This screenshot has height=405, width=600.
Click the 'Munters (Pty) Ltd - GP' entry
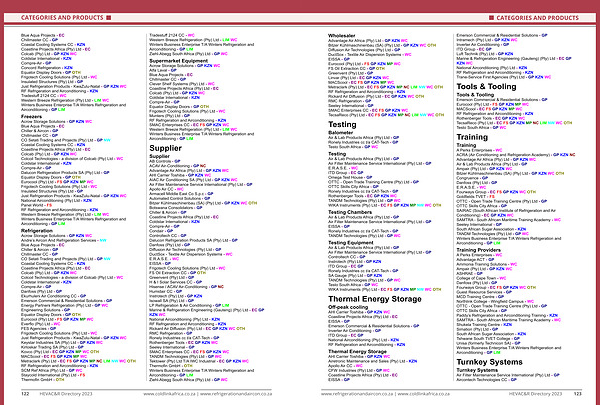(x=170, y=116)
